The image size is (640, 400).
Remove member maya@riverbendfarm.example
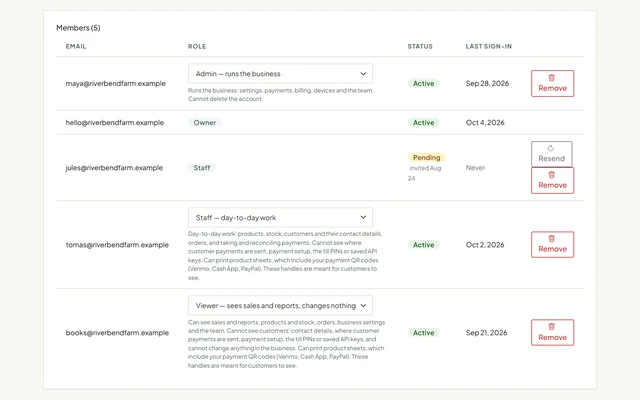552,83
